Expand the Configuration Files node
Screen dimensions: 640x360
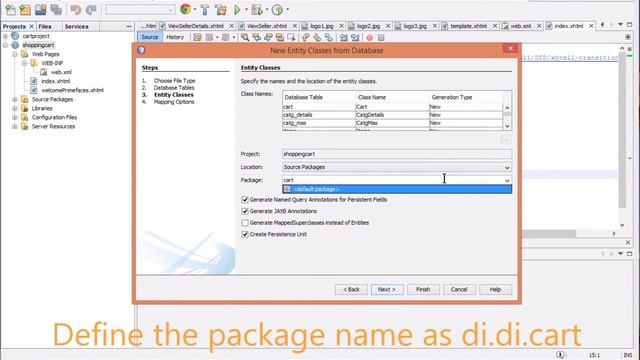tap(15, 117)
